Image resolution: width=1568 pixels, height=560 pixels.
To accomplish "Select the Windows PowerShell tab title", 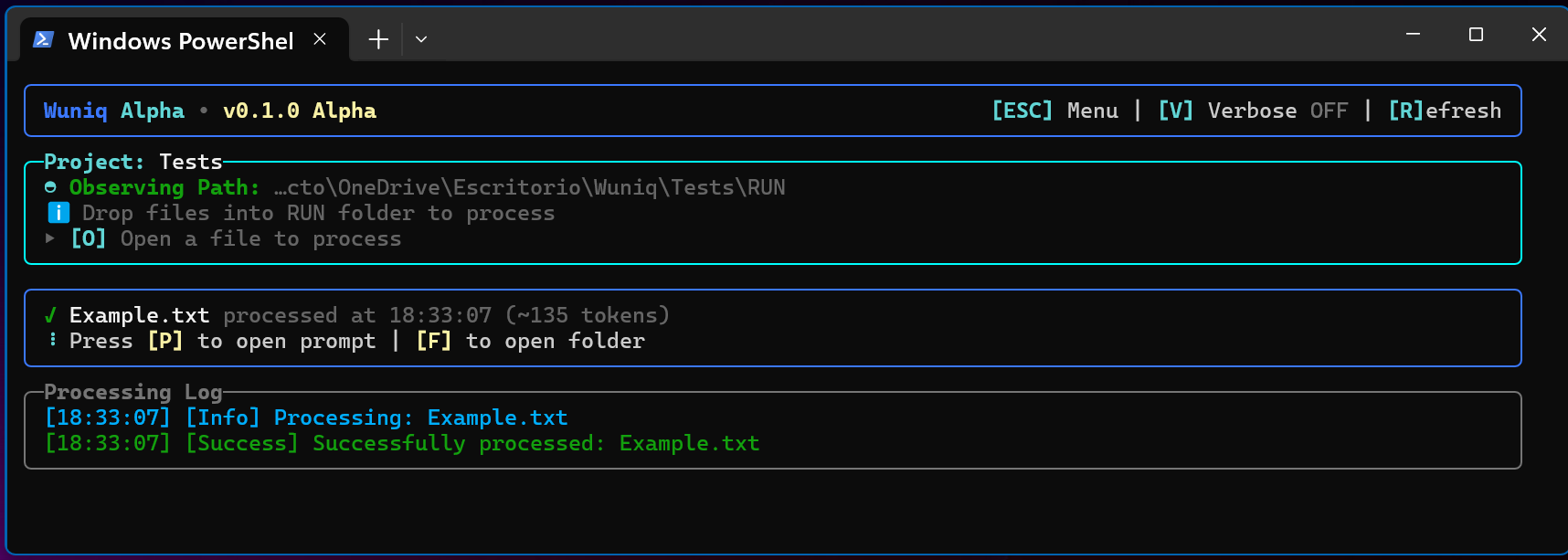I will click(x=181, y=41).
